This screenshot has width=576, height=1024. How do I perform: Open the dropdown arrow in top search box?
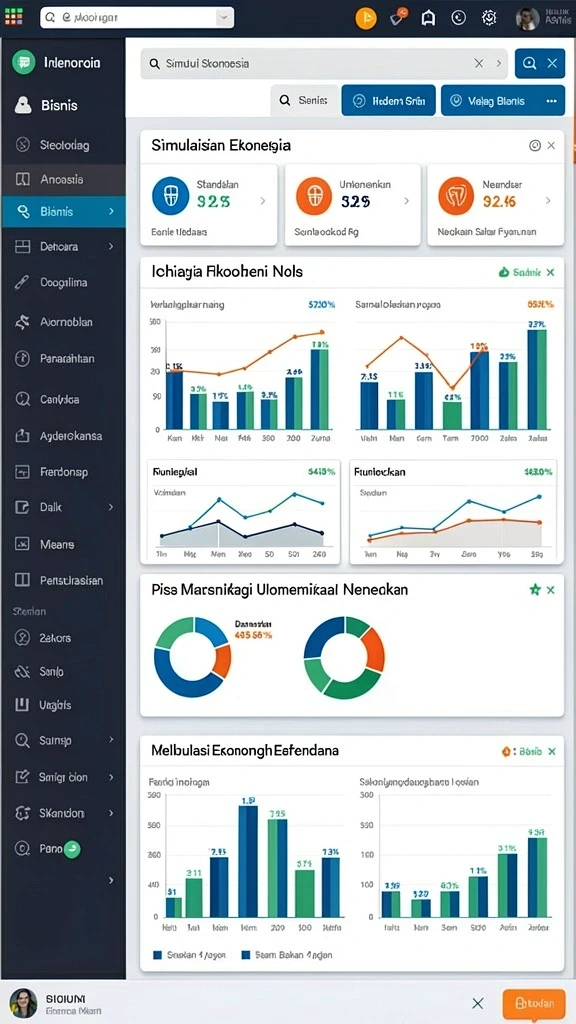pyautogui.click(x=224, y=18)
